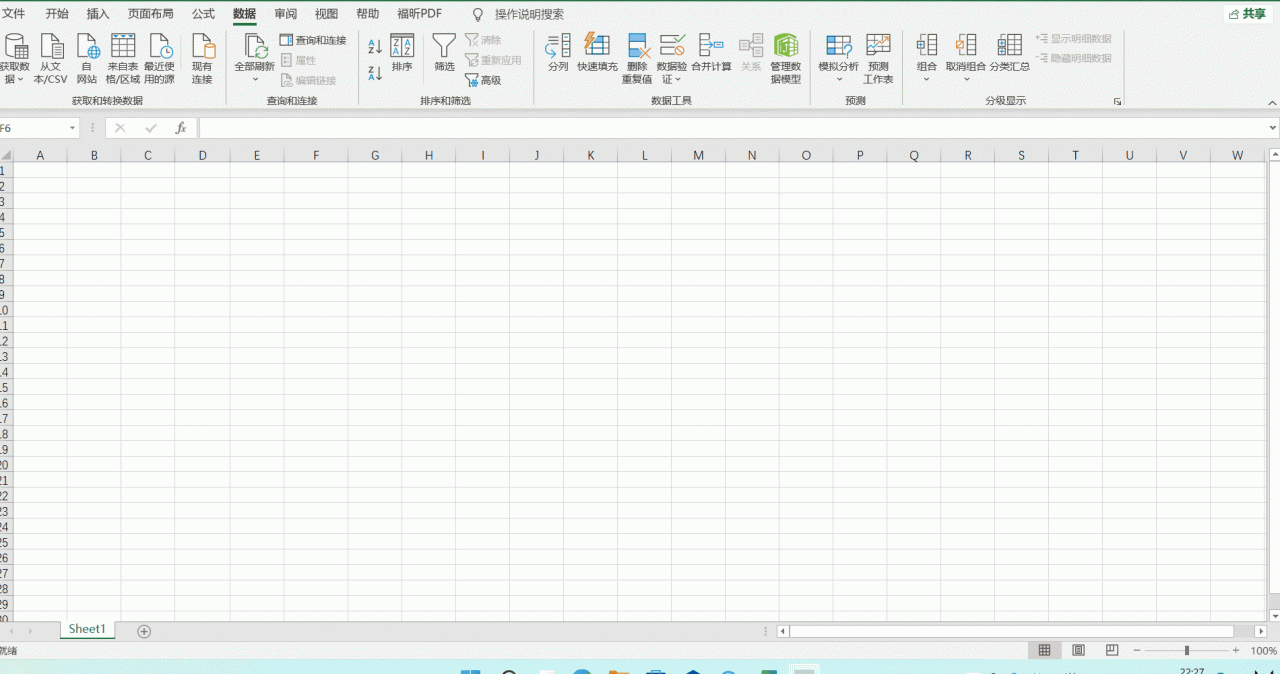Open the 模拟分析 what-if dropdown
This screenshot has width=1280, height=674.
[x=838, y=79]
